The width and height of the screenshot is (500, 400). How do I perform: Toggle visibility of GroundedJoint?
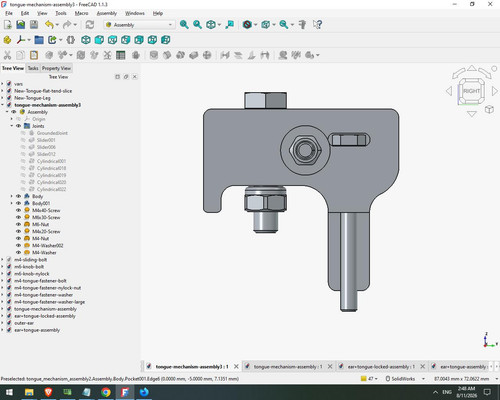[23, 133]
